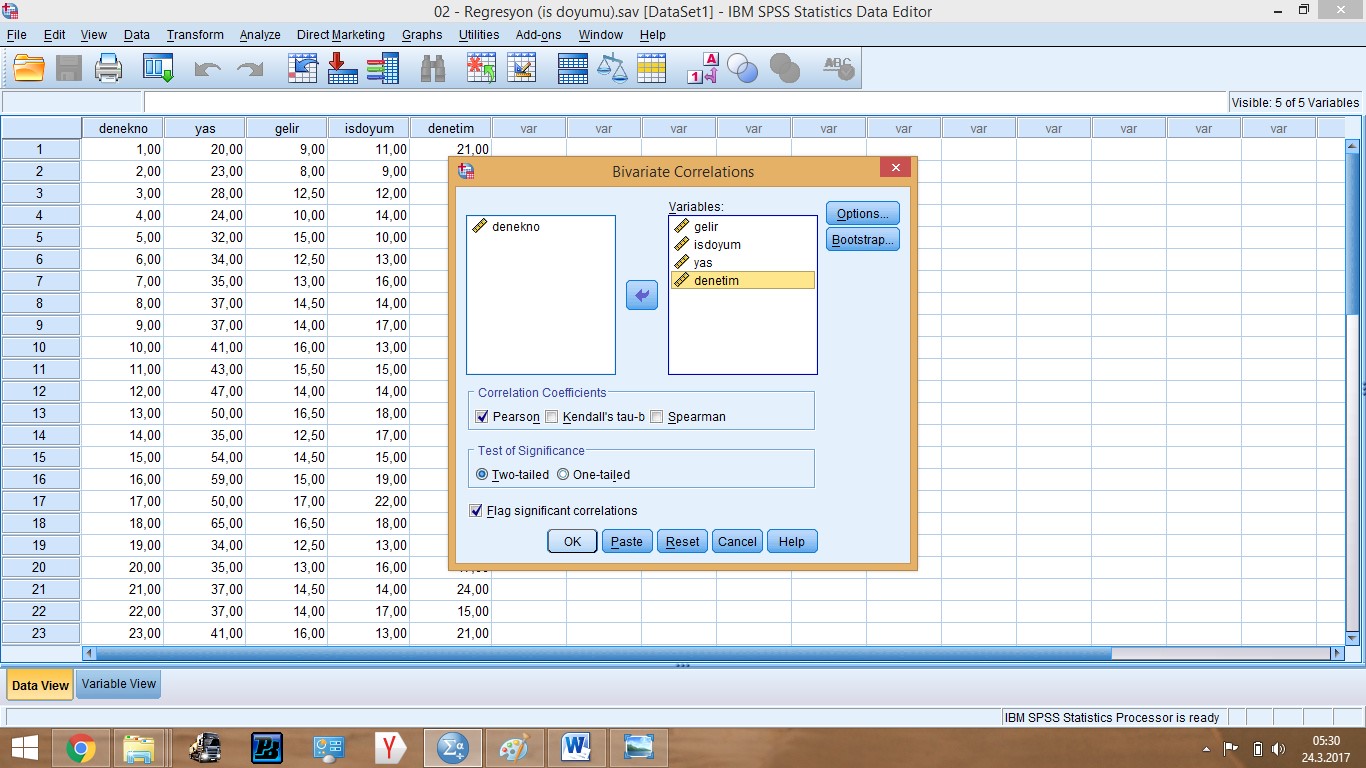Click the Paste button
Image resolution: width=1366 pixels, height=768 pixels.
627,541
